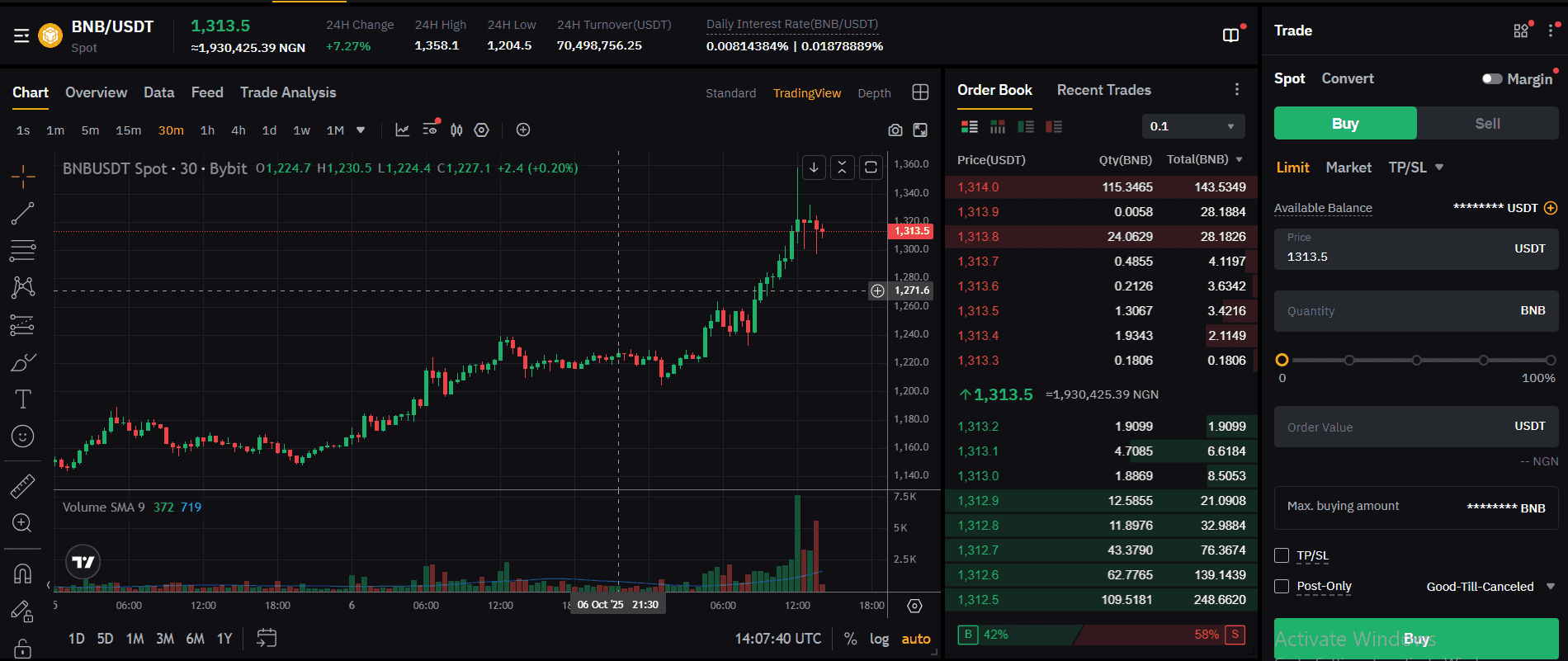Switch to the Depth chart view
This screenshot has height=661, width=1568.
pos(874,93)
